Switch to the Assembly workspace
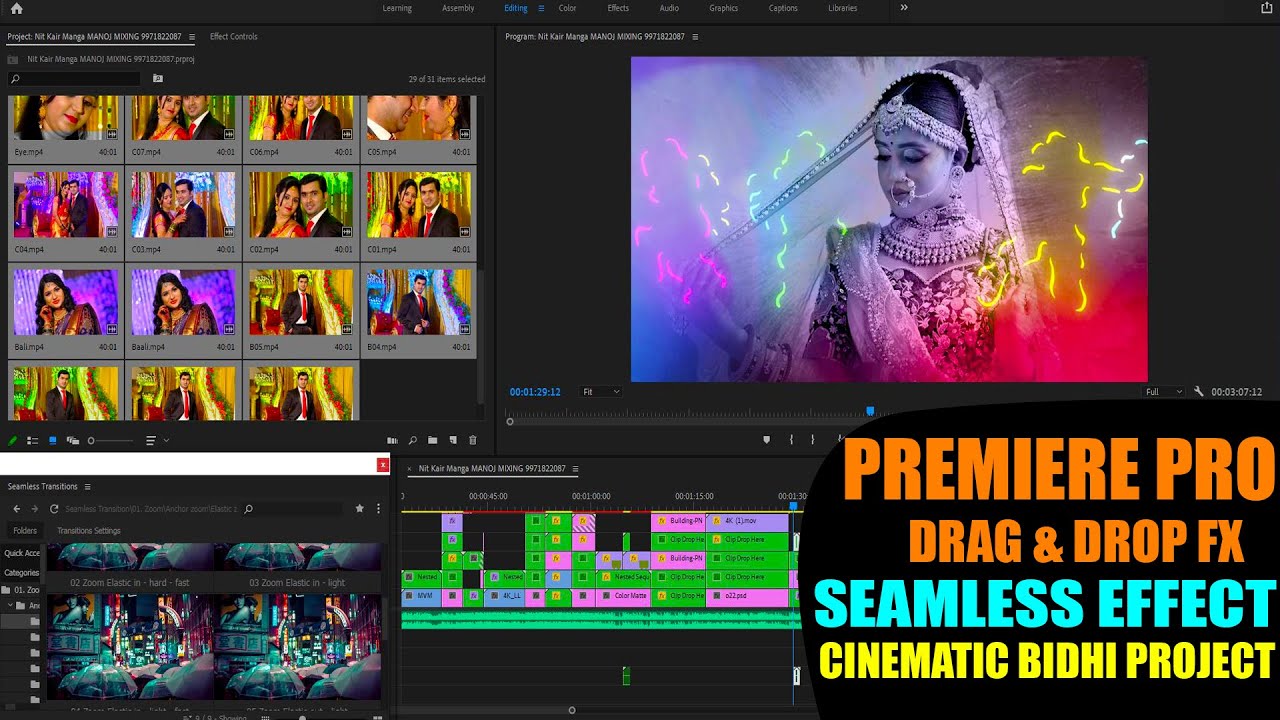Image resolution: width=1280 pixels, height=720 pixels. click(458, 8)
